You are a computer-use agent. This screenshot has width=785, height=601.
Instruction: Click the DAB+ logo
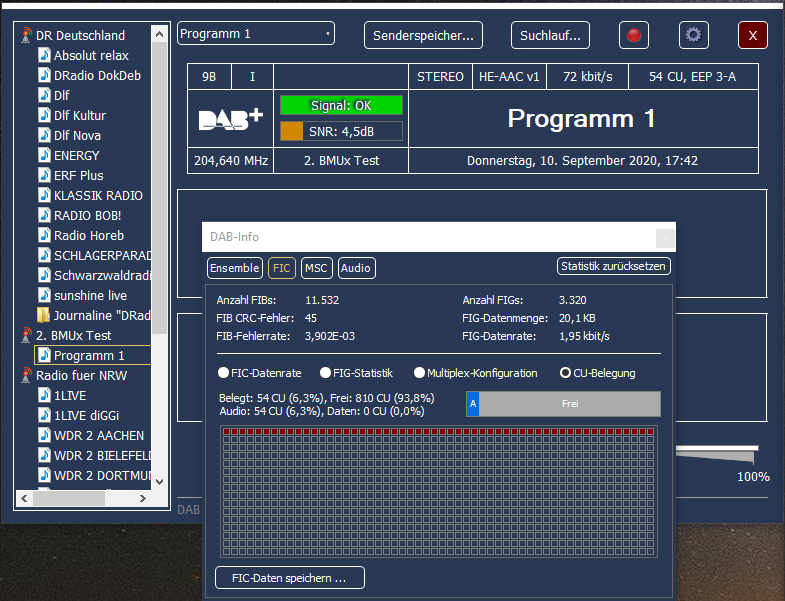pyautogui.click(x=231, y=119)
